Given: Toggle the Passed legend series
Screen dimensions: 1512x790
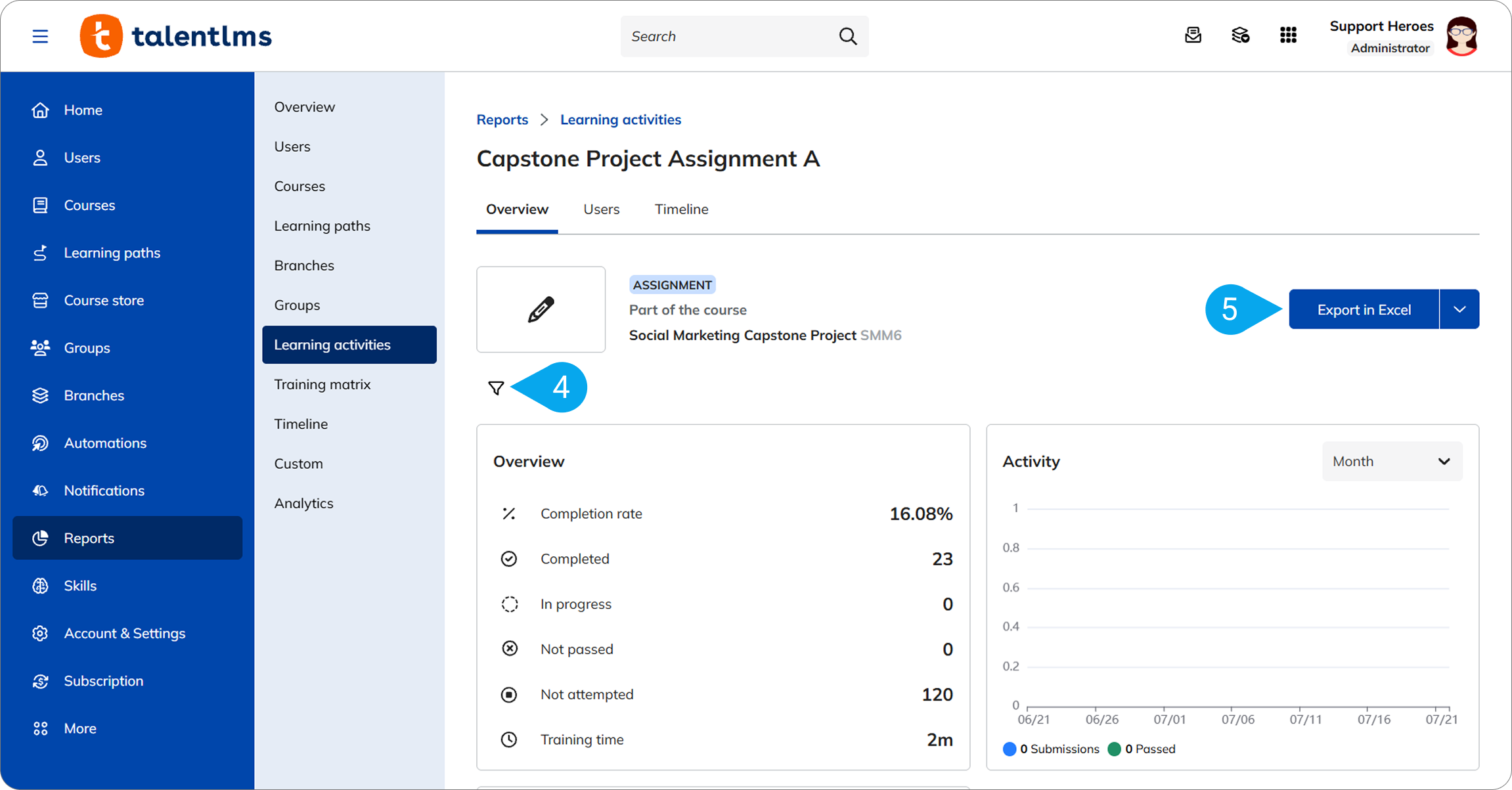Looking at the screenshot, I should (x=1142, y=749).
